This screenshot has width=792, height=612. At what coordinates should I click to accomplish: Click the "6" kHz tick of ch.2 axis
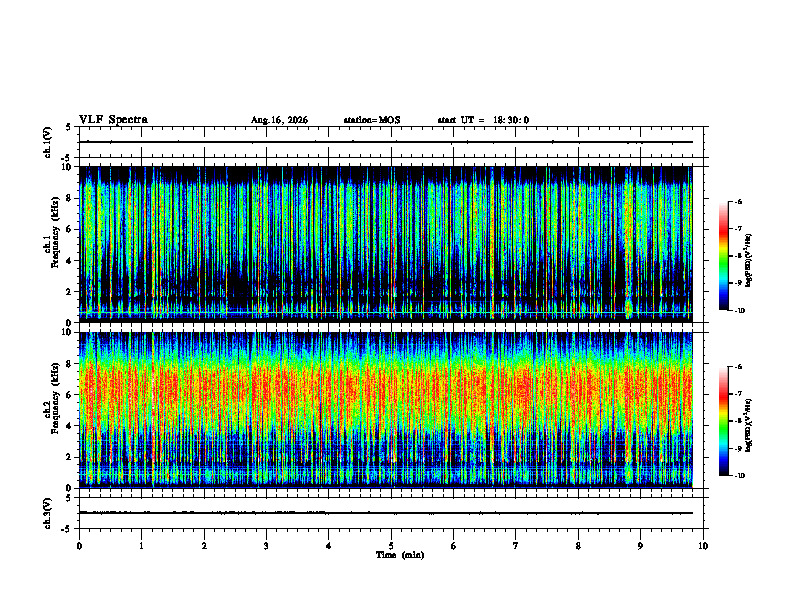click(70, 395)
